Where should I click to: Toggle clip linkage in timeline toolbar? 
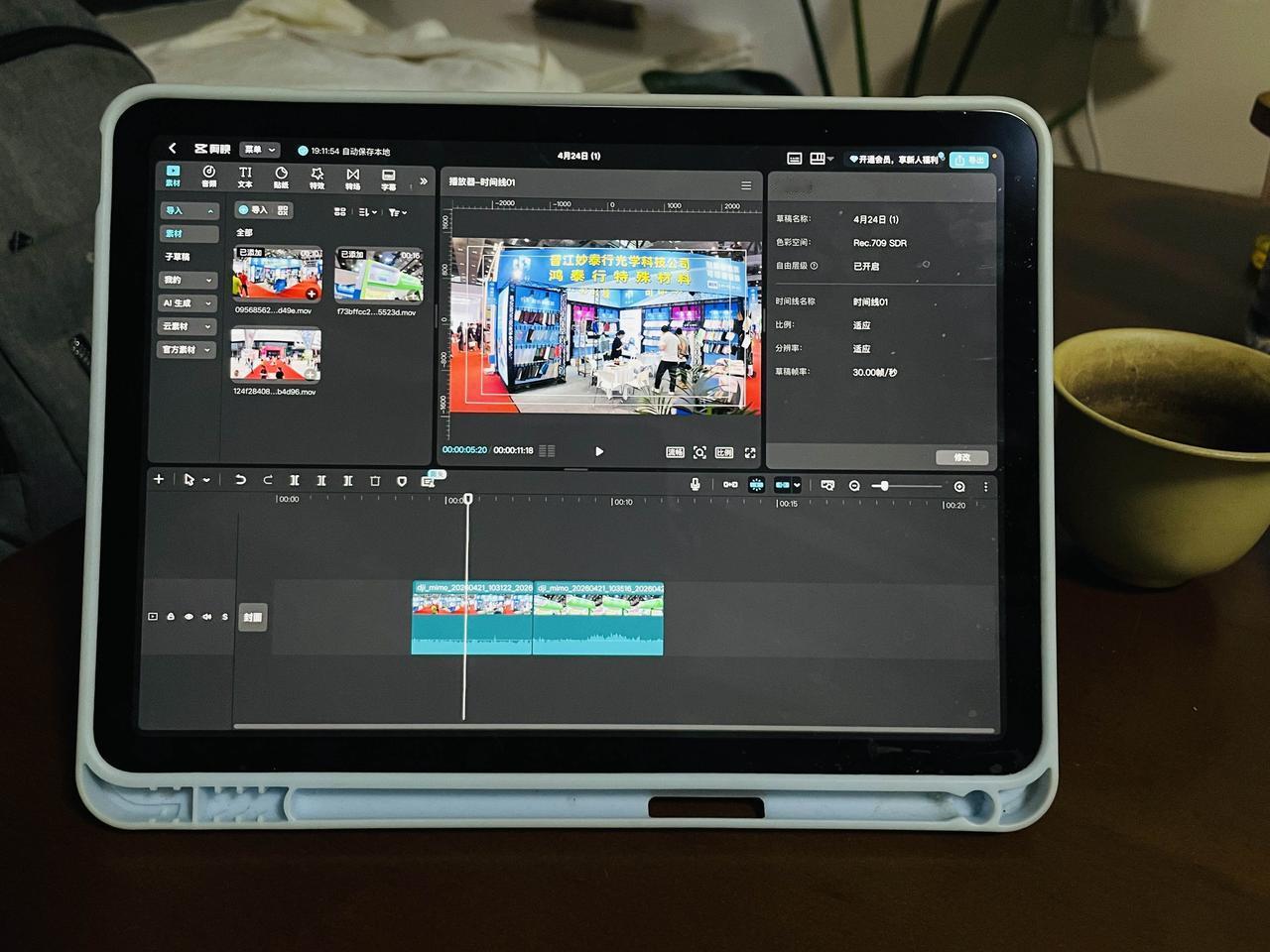point(783,485)
